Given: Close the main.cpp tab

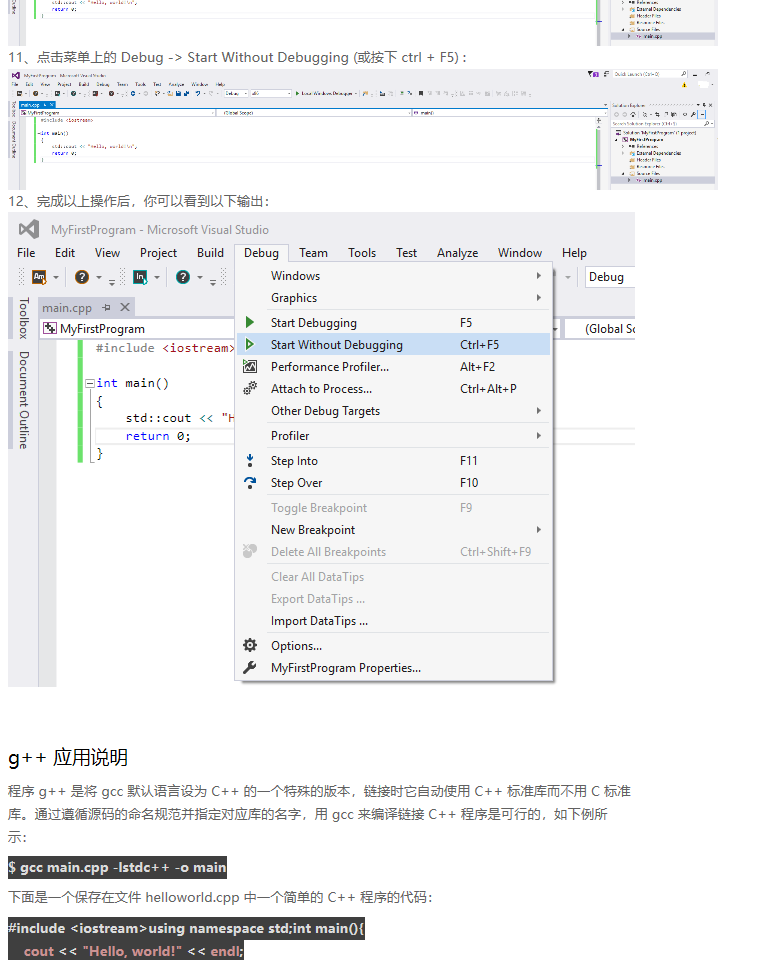Looking at the screenshot, I should (x=125, y=307).
